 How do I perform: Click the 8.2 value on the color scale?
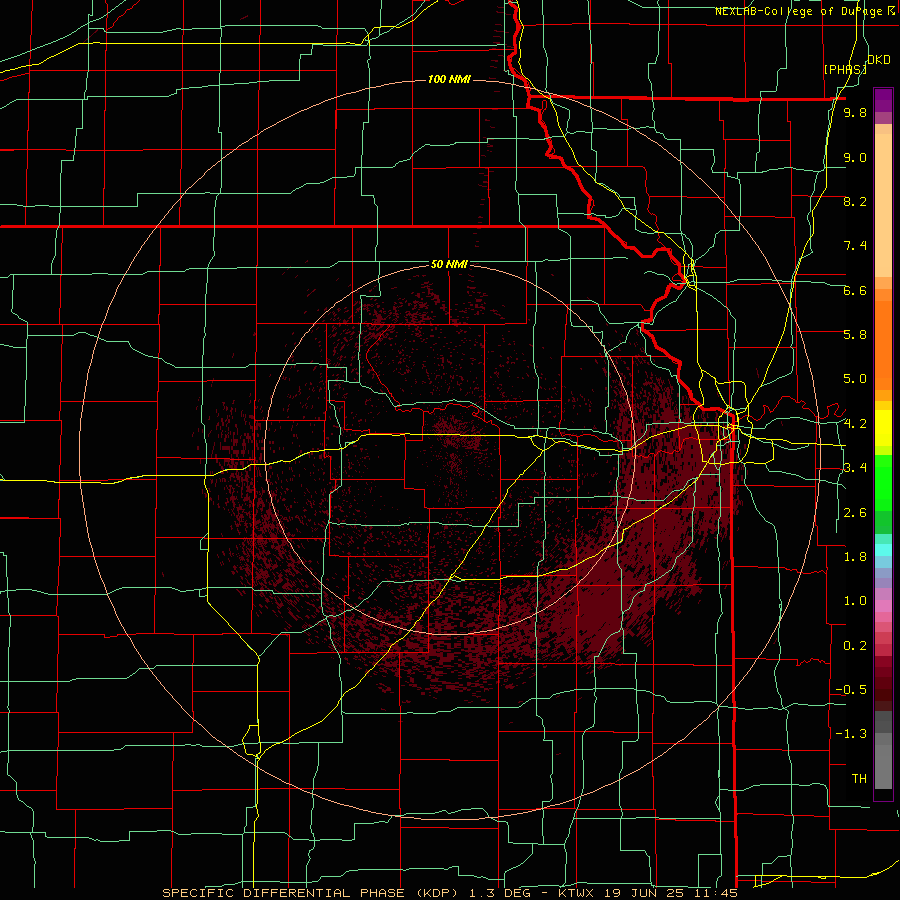click(855, 201)
